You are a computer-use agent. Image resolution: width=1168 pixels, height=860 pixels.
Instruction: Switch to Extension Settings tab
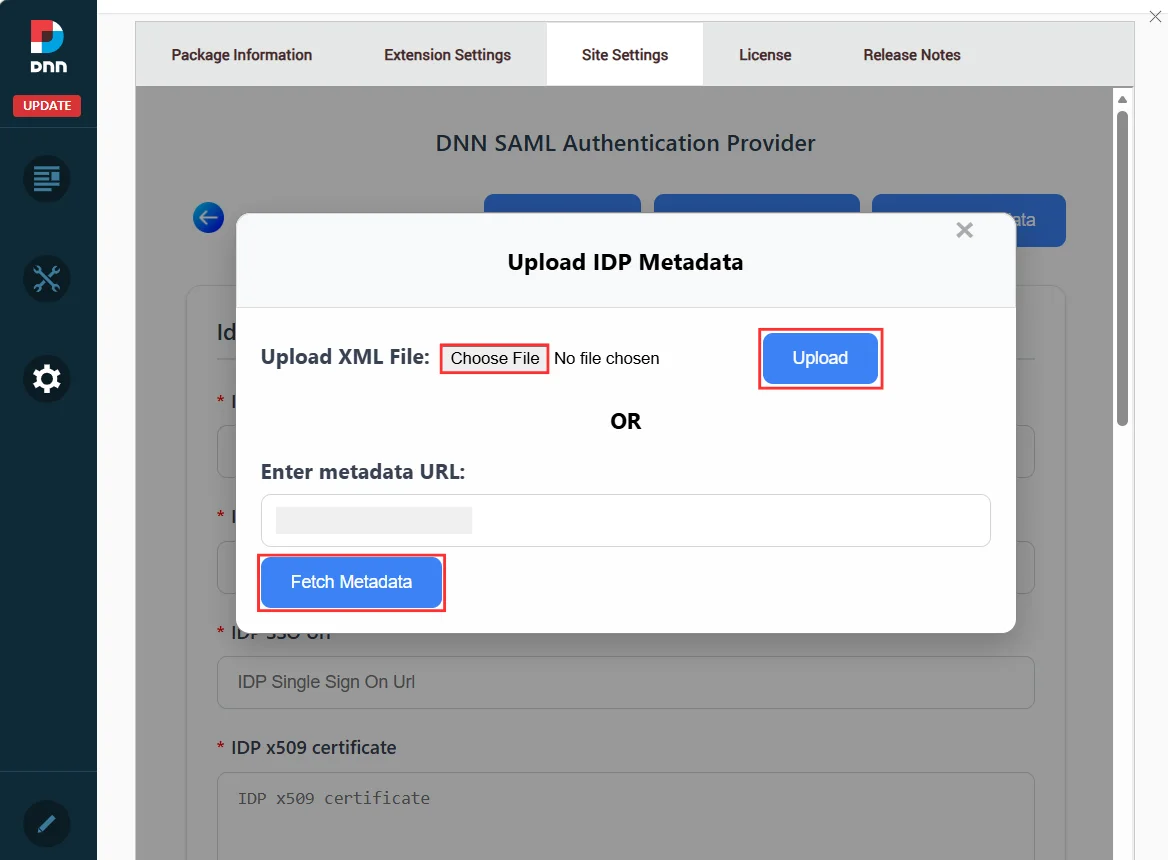[448, 54]
